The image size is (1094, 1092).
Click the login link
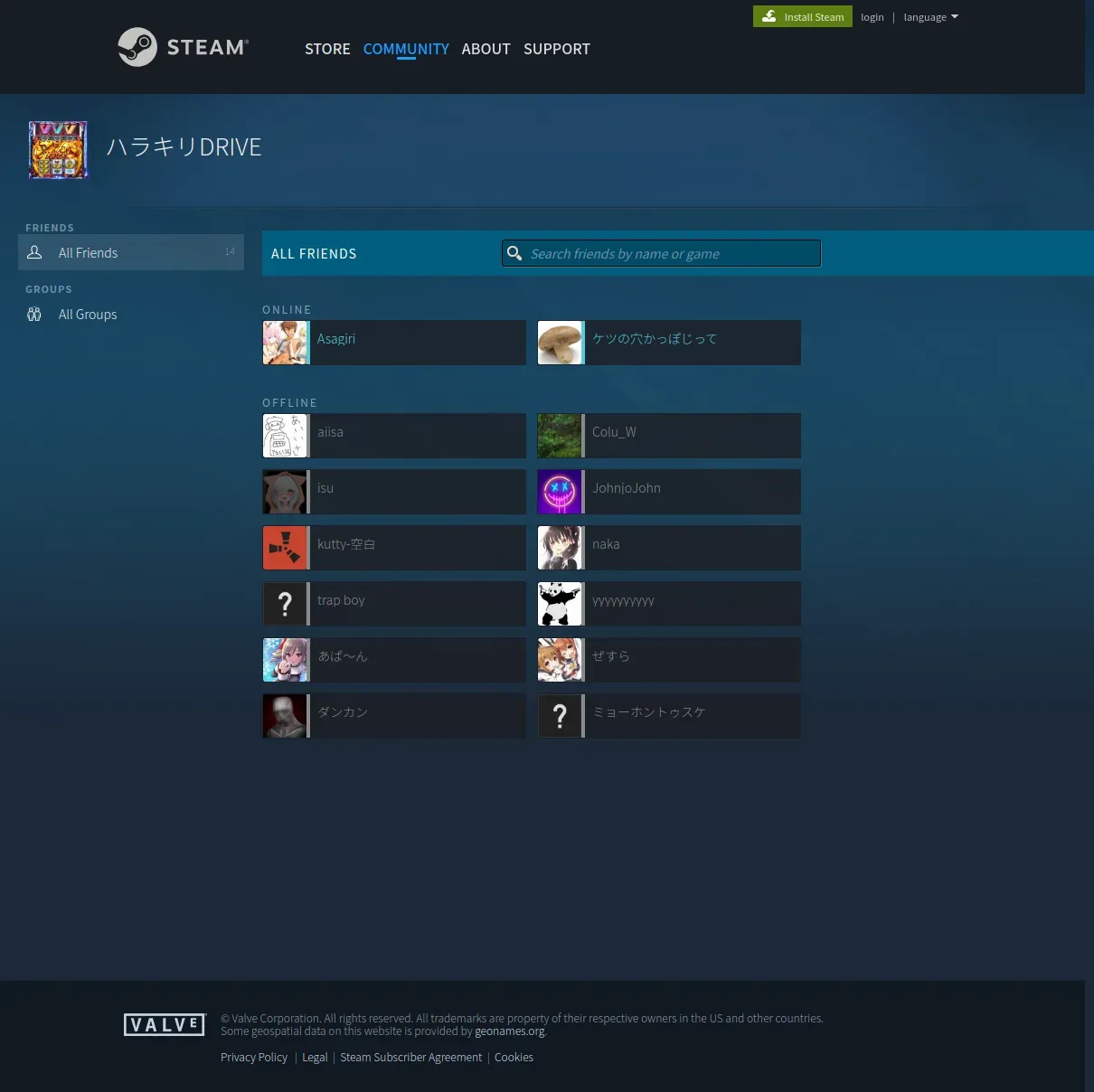(872, 17)
